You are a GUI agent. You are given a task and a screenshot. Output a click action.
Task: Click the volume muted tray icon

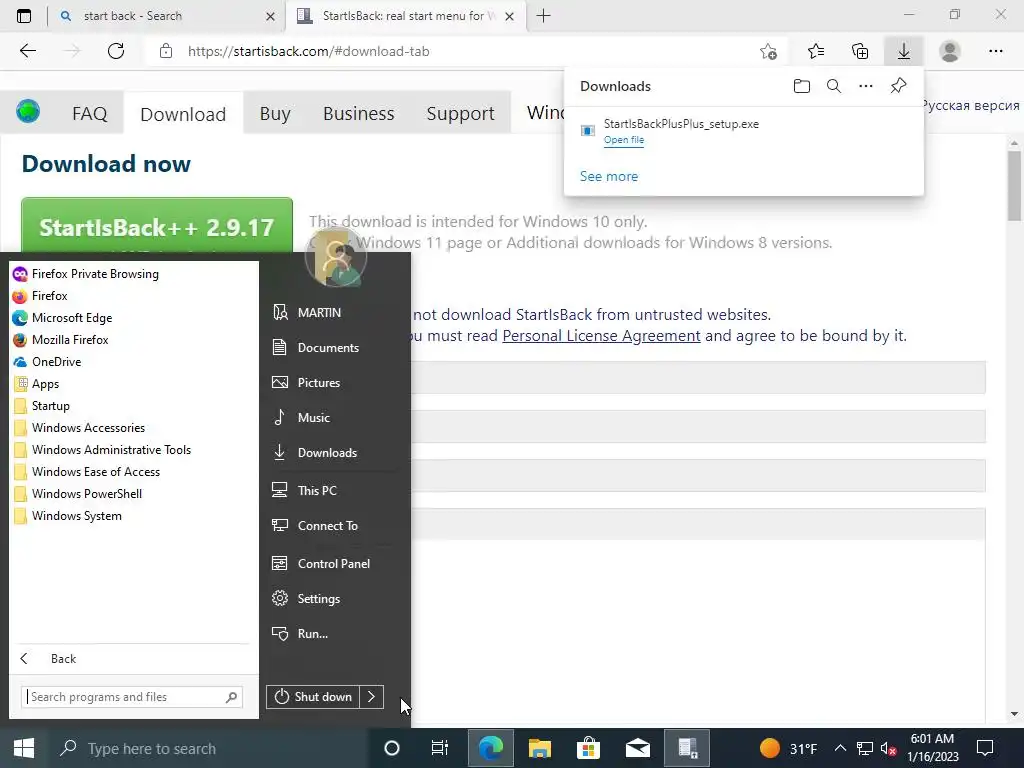click(888, 748)
